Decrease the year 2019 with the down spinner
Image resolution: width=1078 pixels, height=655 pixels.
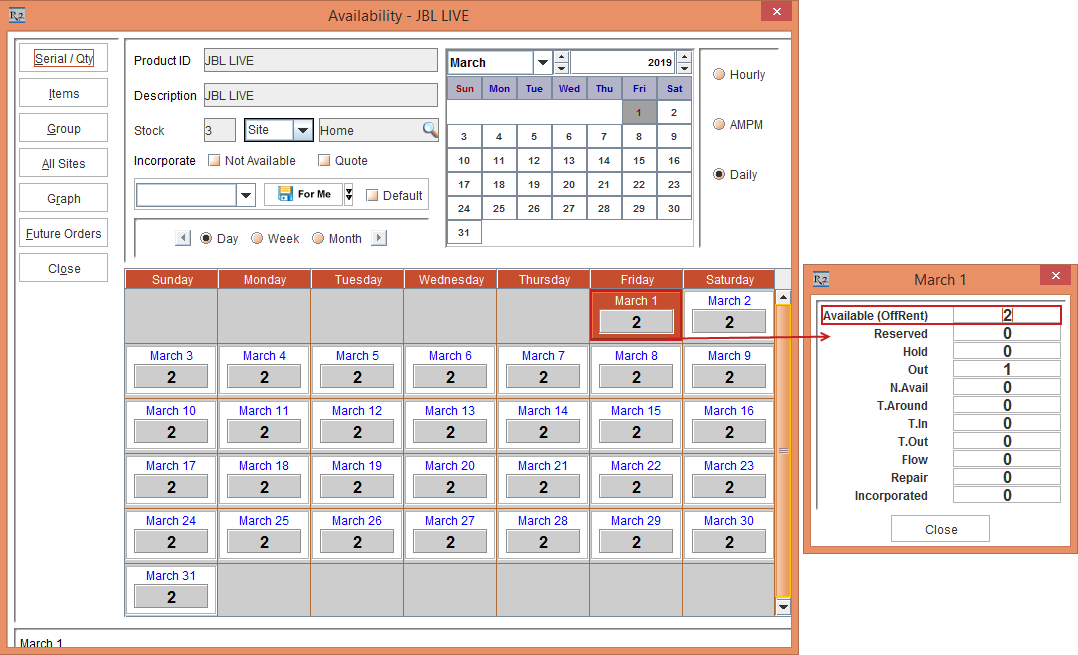(x=684, y=68)
